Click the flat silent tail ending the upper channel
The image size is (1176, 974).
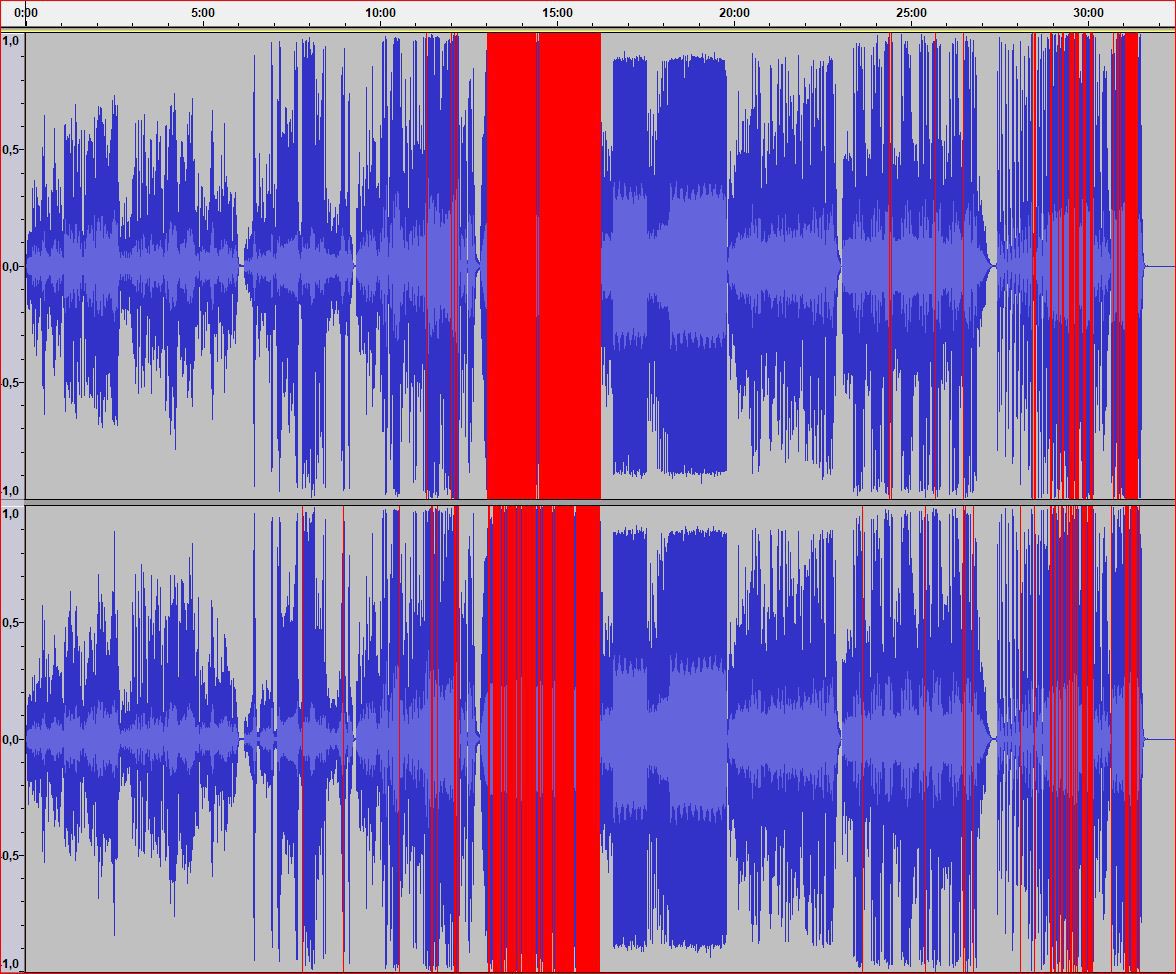click(1160, 266)
